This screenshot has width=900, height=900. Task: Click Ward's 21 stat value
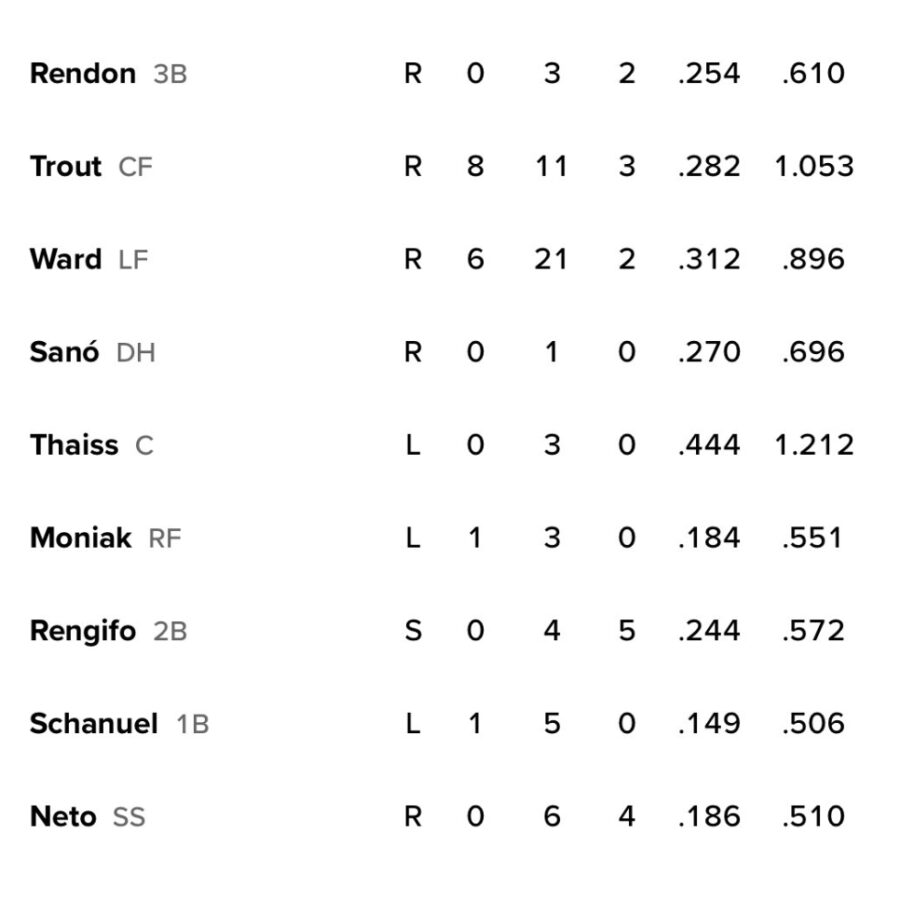(x=551, y=259)
